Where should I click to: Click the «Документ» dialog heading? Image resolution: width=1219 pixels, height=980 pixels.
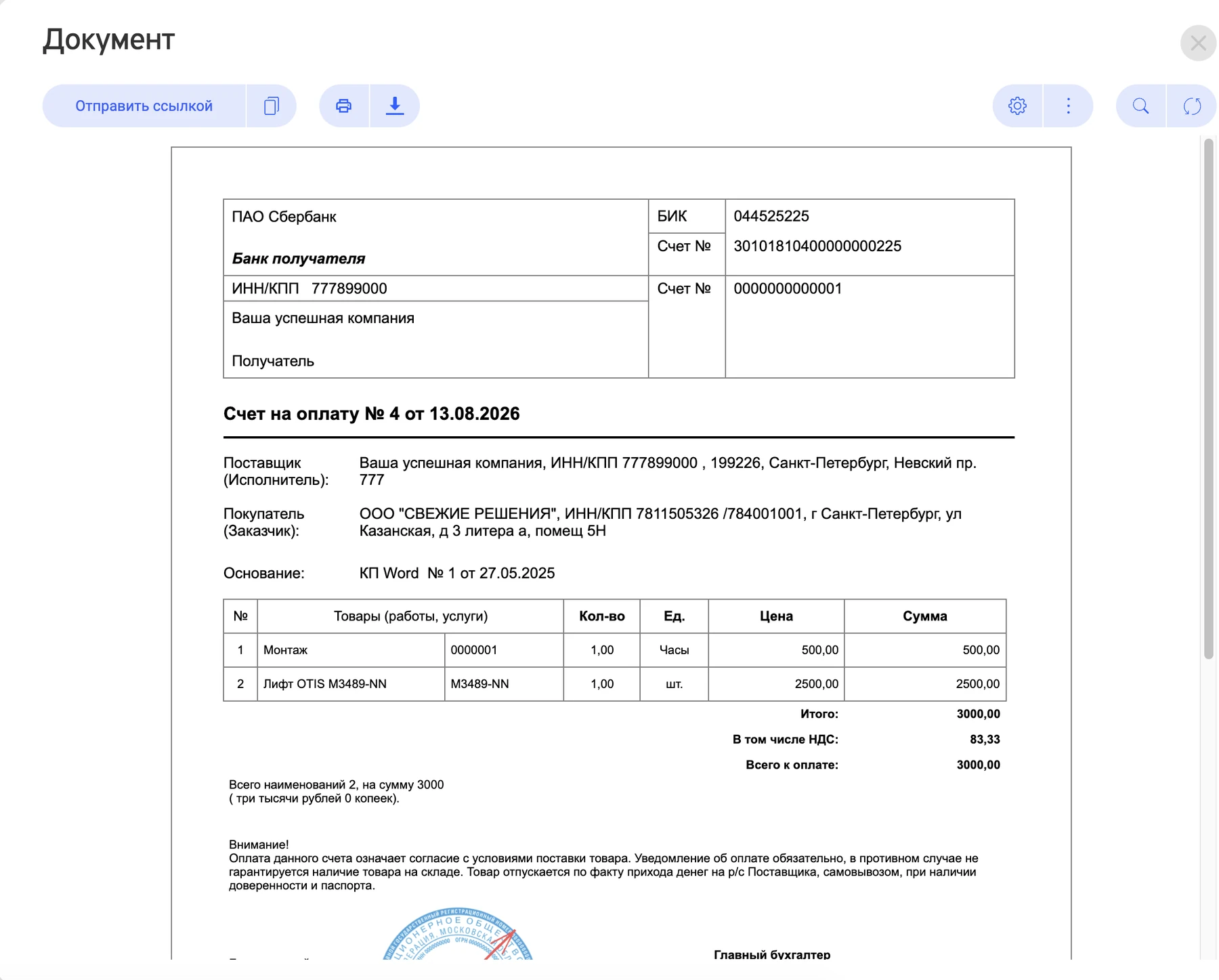pyautogui.click(x=108, y=39)
